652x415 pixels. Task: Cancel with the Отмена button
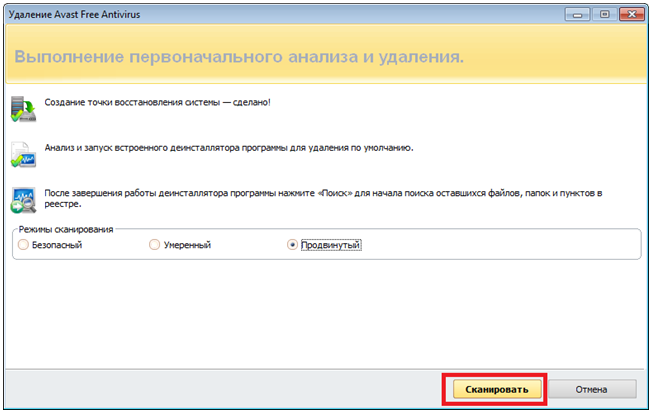pos(592,390)
